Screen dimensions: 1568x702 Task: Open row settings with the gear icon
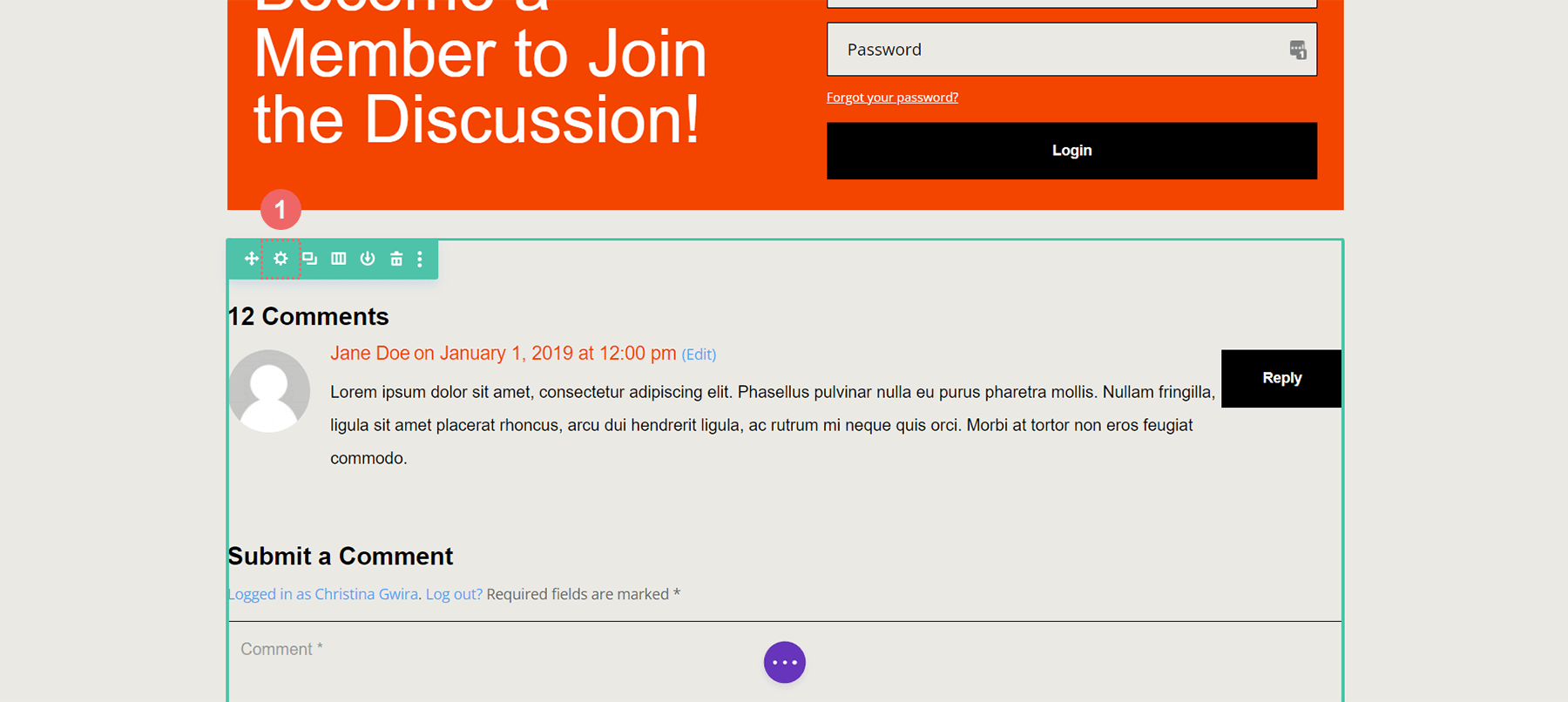(x=280, y=259)
